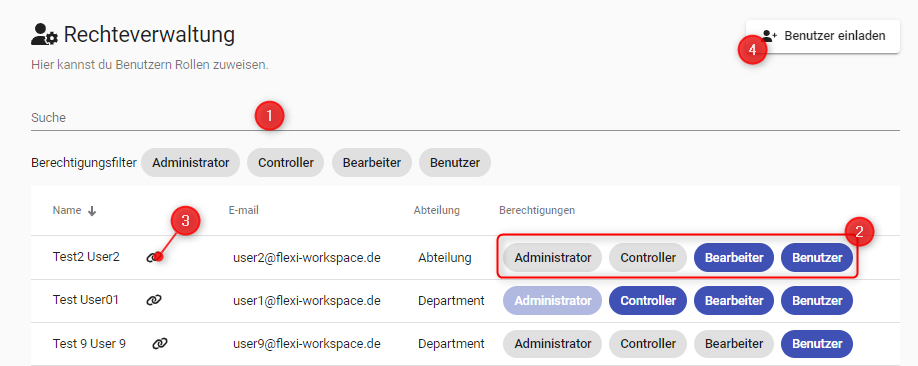Click the Abteilung column header
The width and height of the screenshot is (918, 366).
[x=436, y=210]
